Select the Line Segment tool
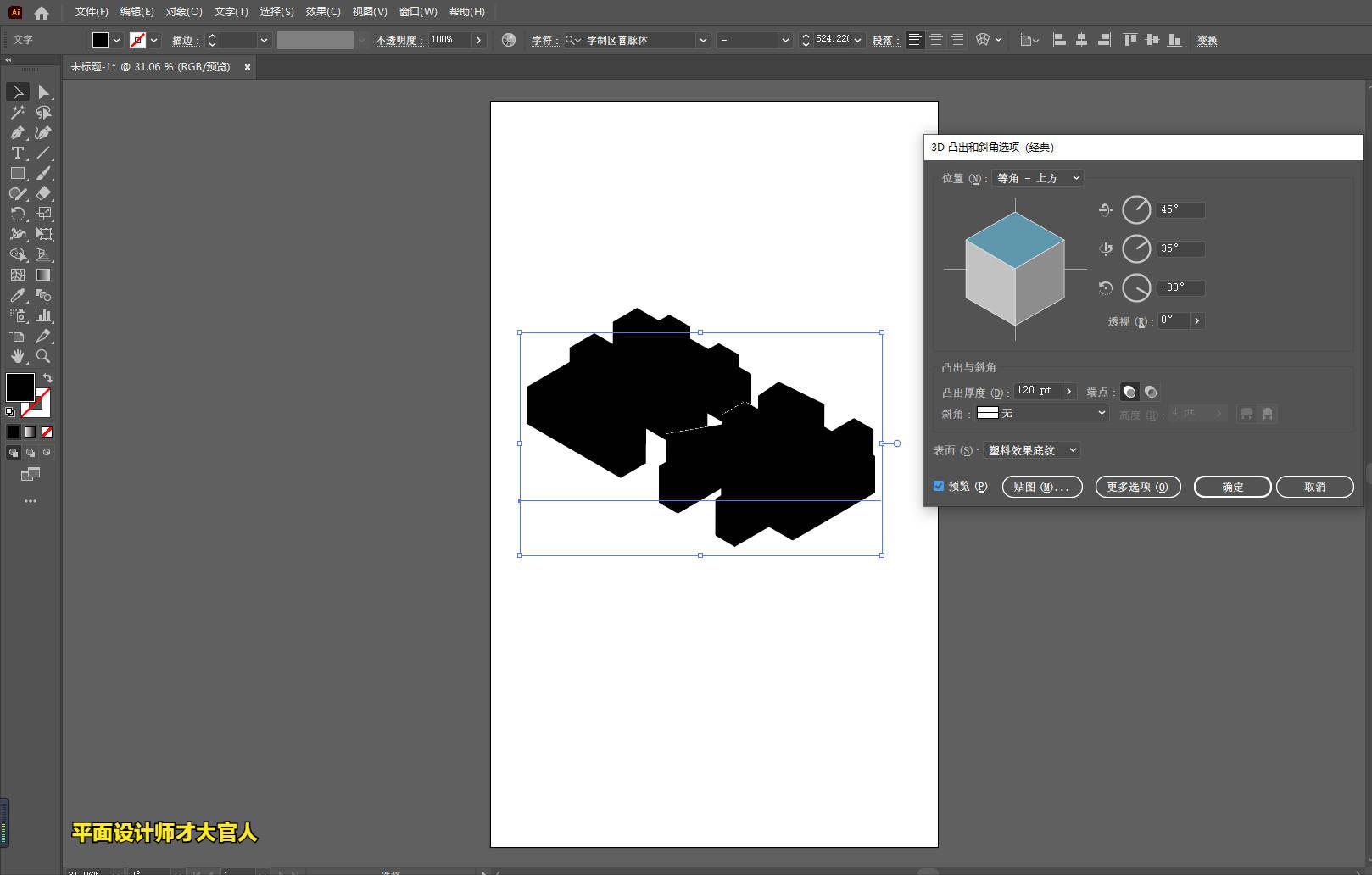 43,153
